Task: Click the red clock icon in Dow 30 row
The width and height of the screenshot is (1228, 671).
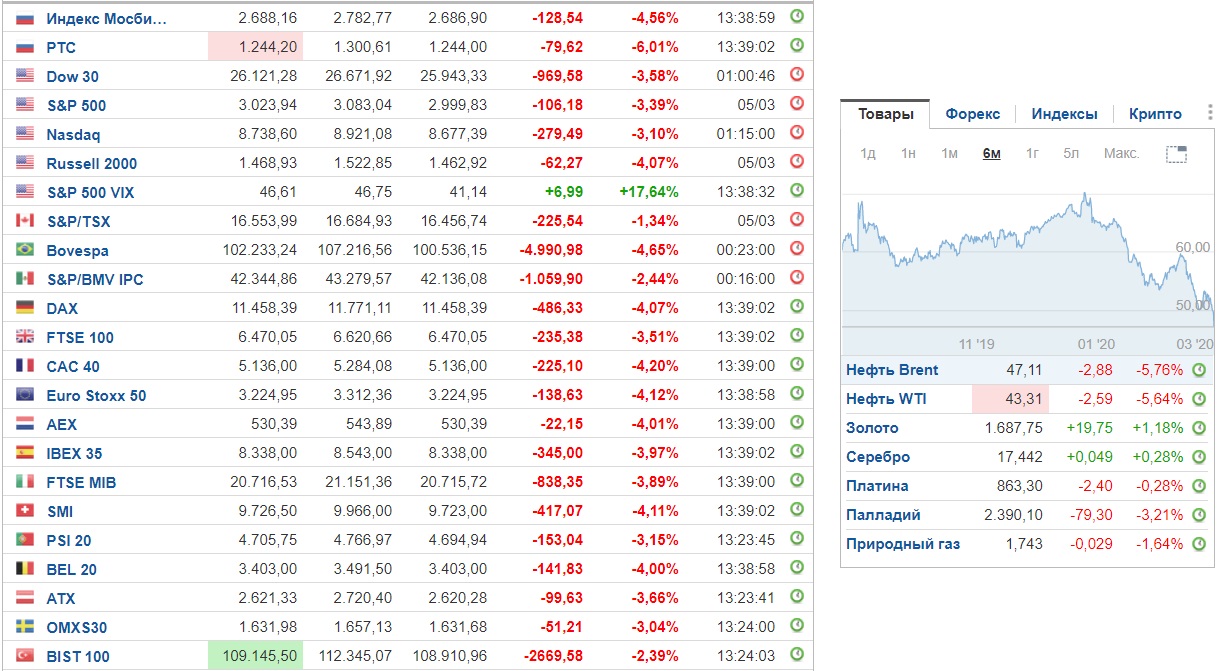Action: pos(797,75)
